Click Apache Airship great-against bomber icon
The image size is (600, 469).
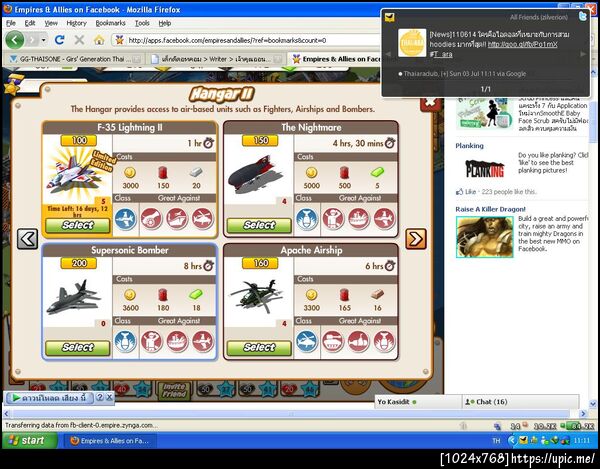coord(384,341)
